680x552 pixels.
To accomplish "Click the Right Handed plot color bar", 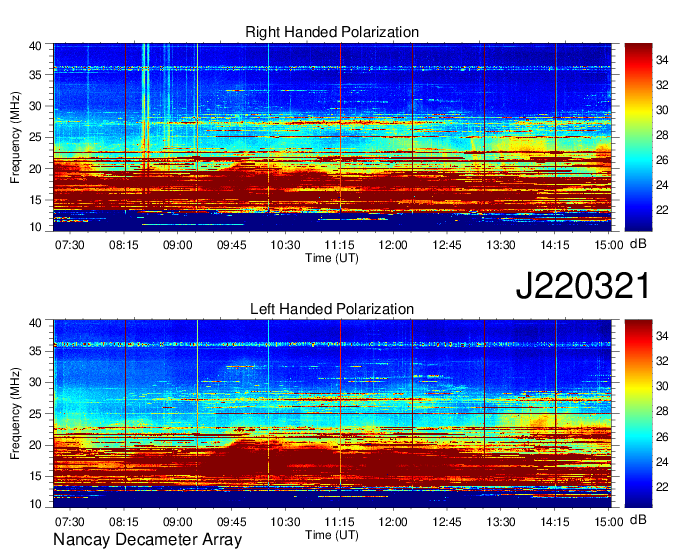I will 638,137.
